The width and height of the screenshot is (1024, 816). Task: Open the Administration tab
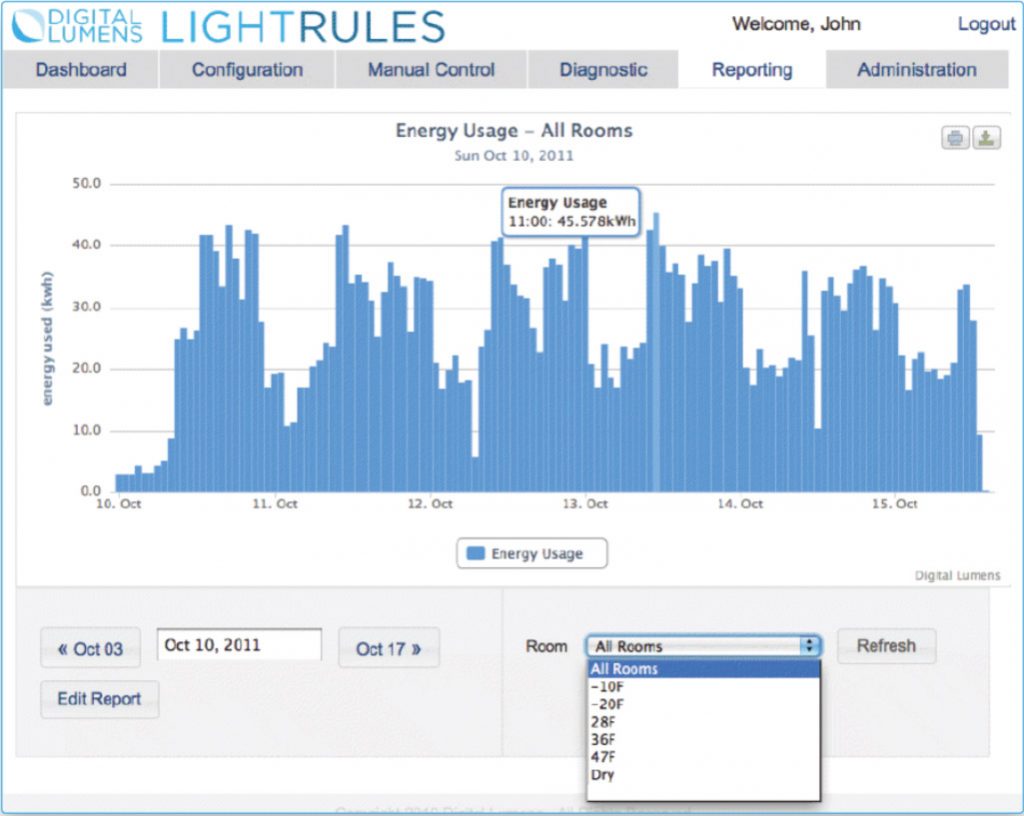[917, 70]
